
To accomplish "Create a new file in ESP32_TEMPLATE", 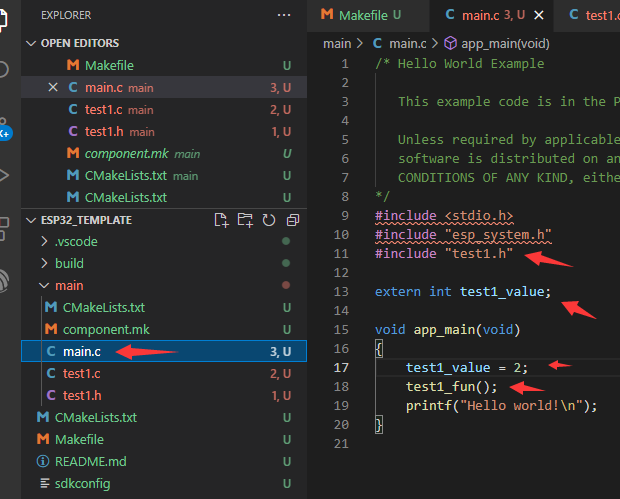I will point(221,220).
